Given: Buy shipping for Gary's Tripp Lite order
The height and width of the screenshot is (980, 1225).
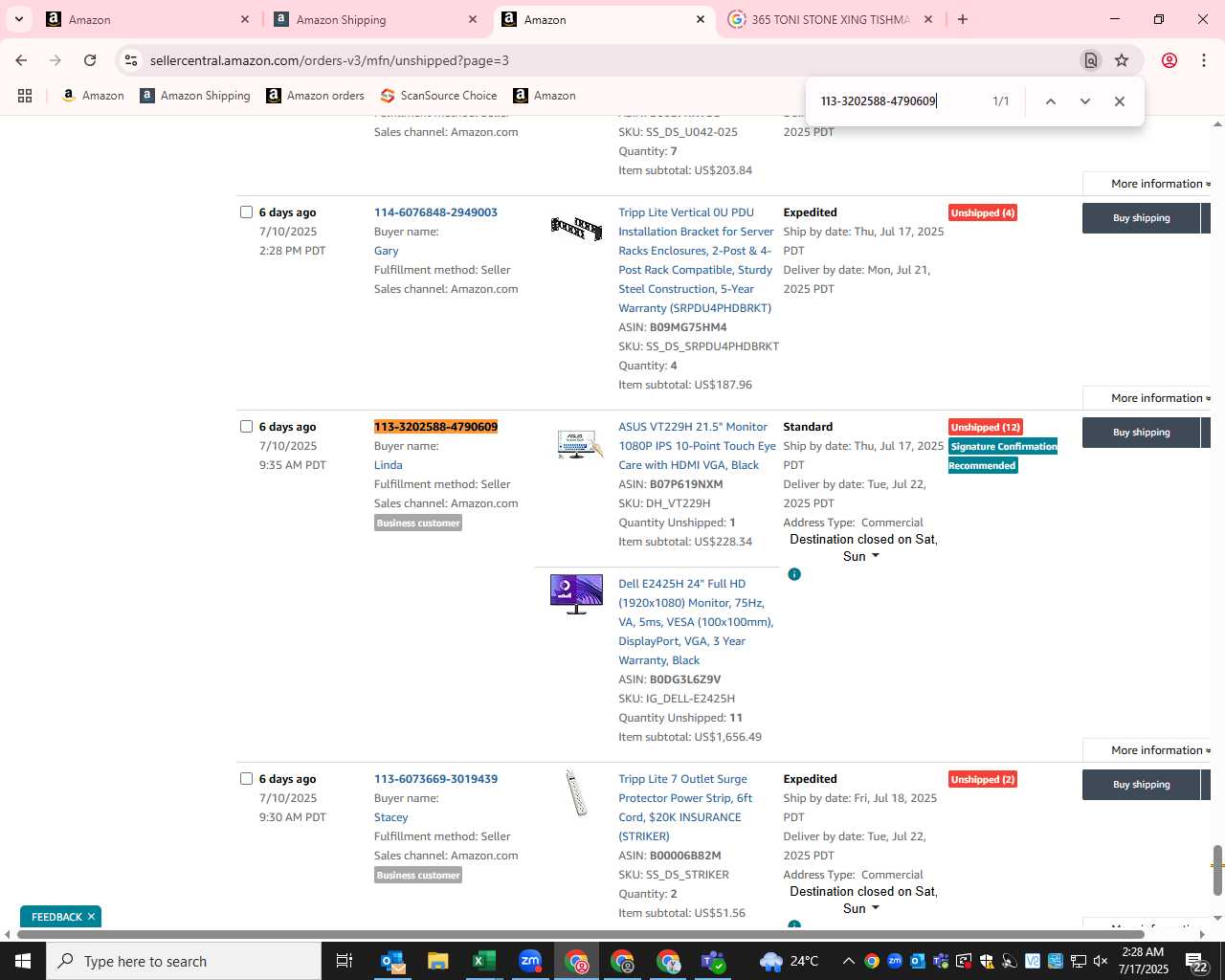Looking at the screenshot, I should click(1141, 218).
